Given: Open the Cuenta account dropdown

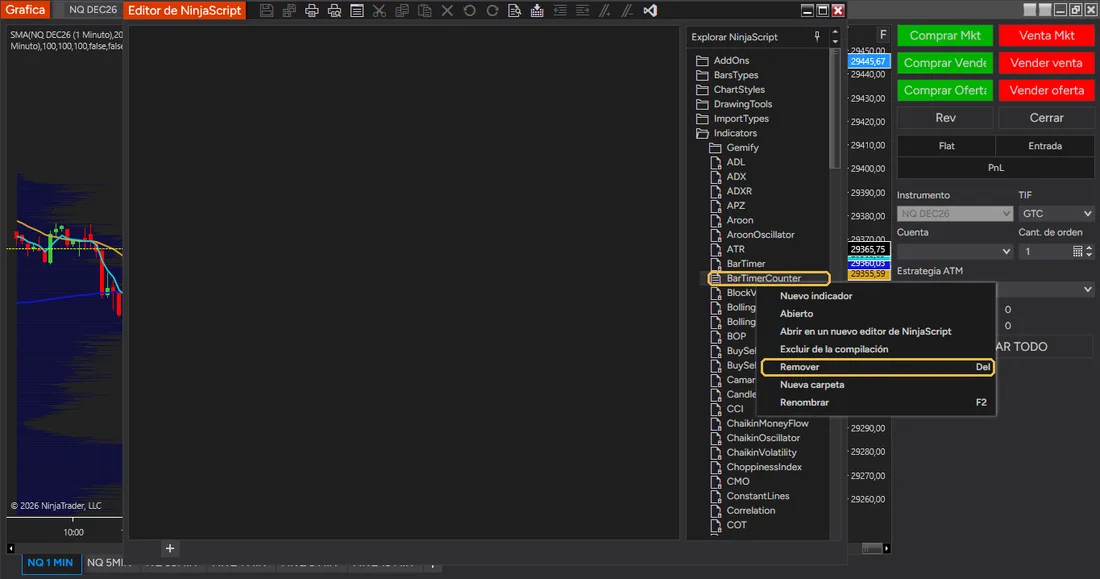Looking at the screenshot, I should click(955, 251).
